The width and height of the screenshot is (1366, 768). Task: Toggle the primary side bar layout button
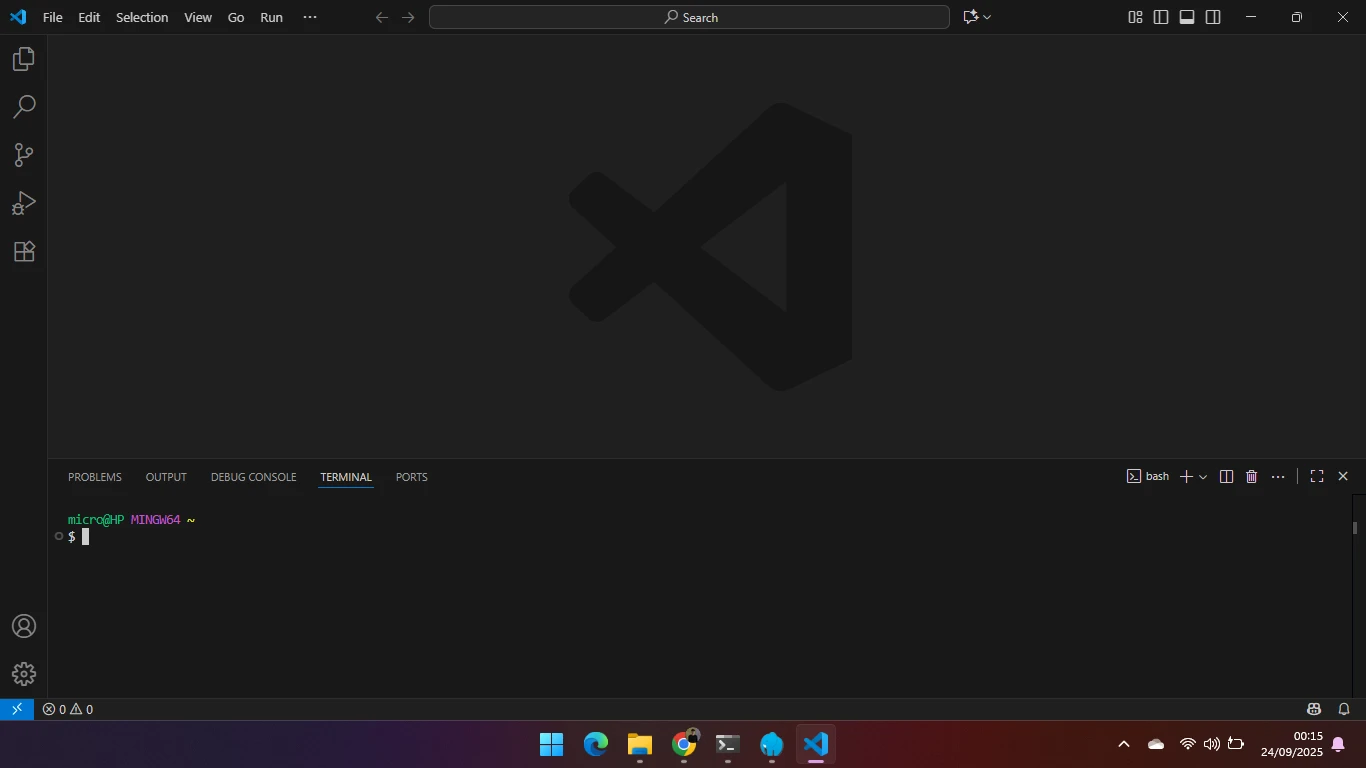[1161, 17]
